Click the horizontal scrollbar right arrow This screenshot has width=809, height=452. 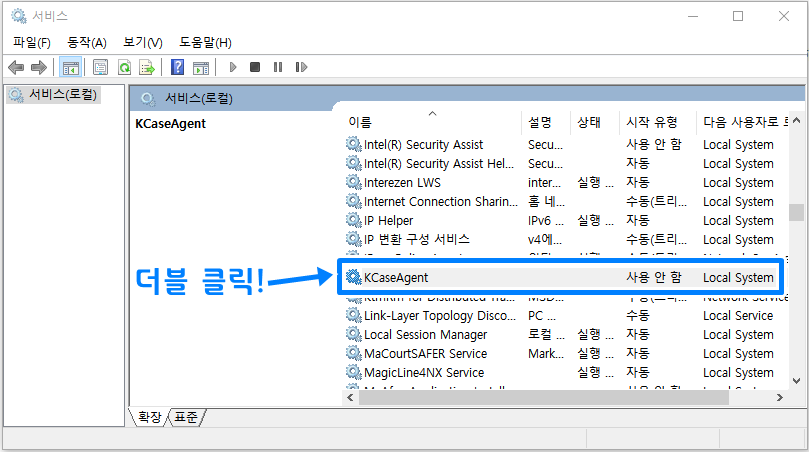(x=780, y=397)
